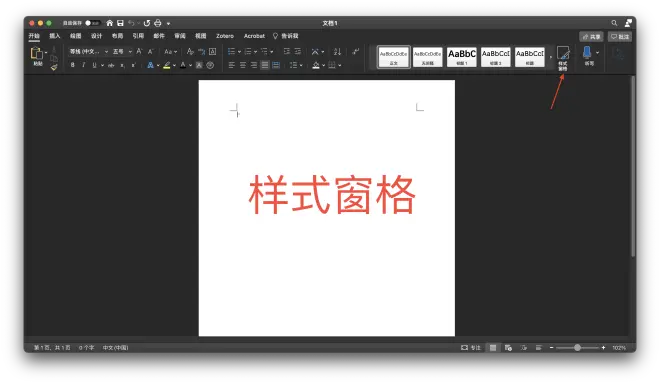Align text right
The height and width of the screenshot is (384, 660).
click(x=254, y=65)
